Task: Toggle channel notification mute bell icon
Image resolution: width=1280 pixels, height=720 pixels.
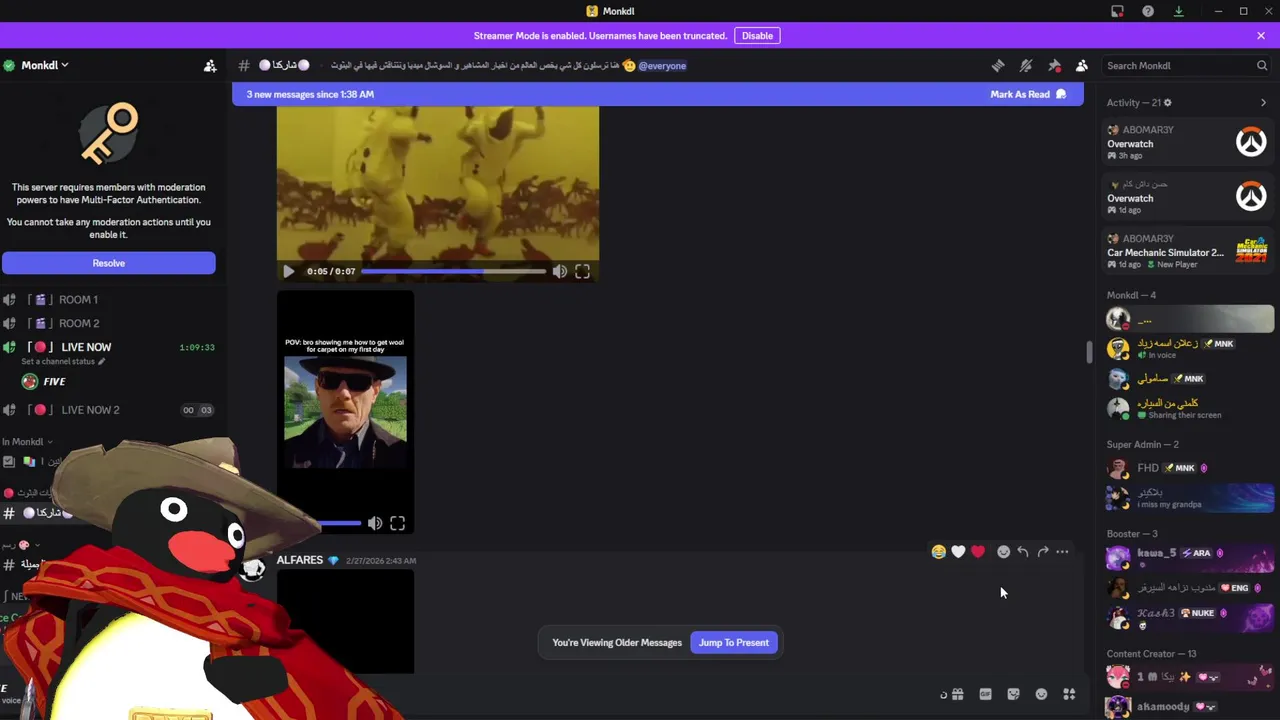Action: [x=1026, y=66]
